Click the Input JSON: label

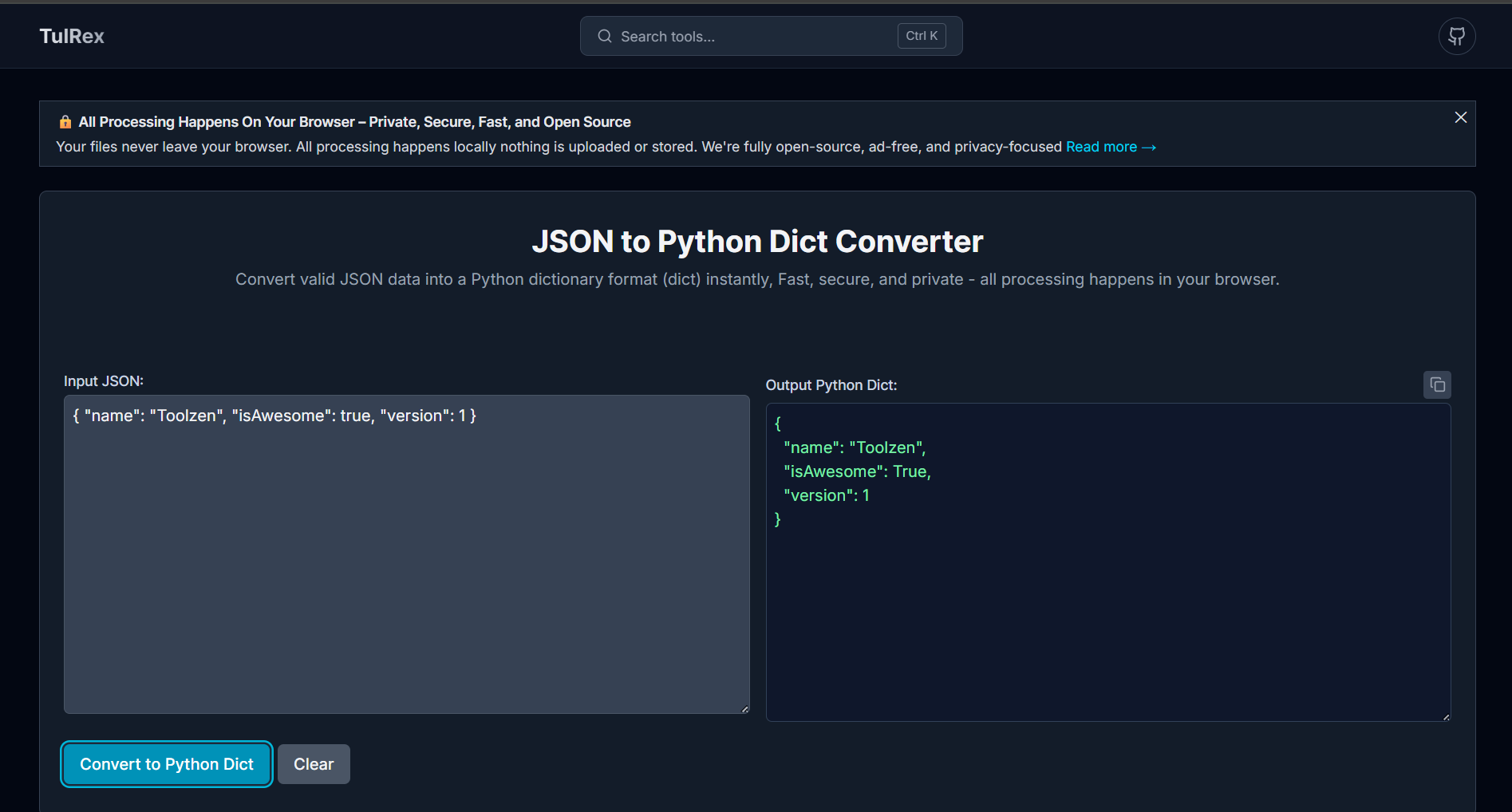coord(104,381)
